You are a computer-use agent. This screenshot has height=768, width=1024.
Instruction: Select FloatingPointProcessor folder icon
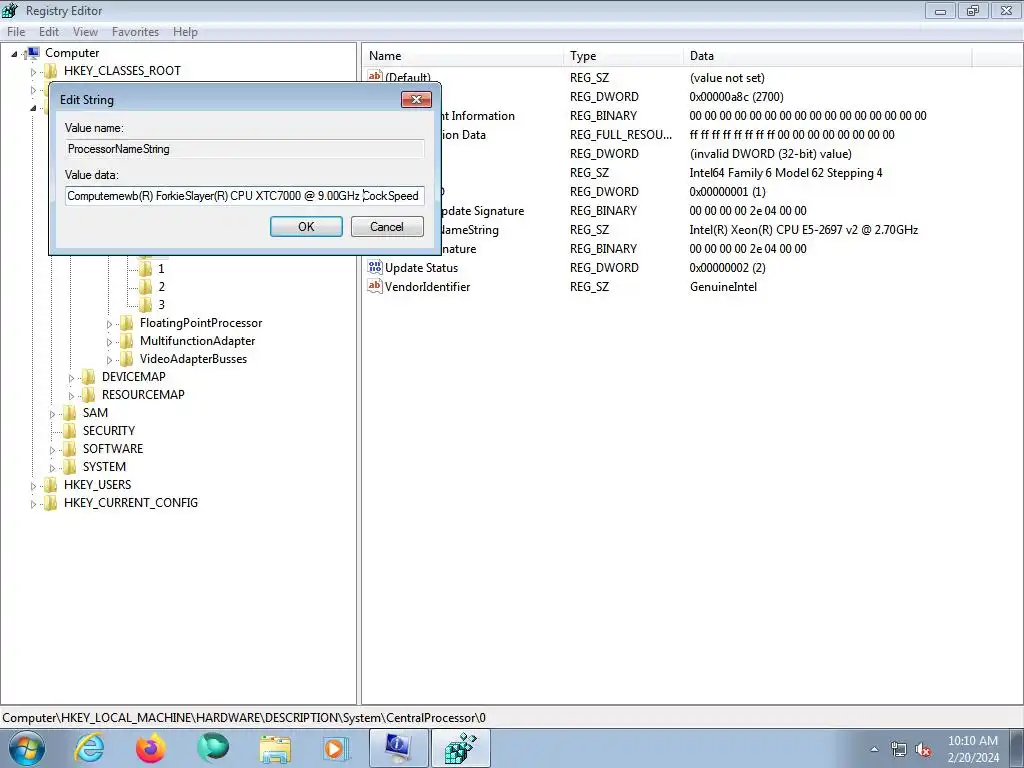click(126, 323)
